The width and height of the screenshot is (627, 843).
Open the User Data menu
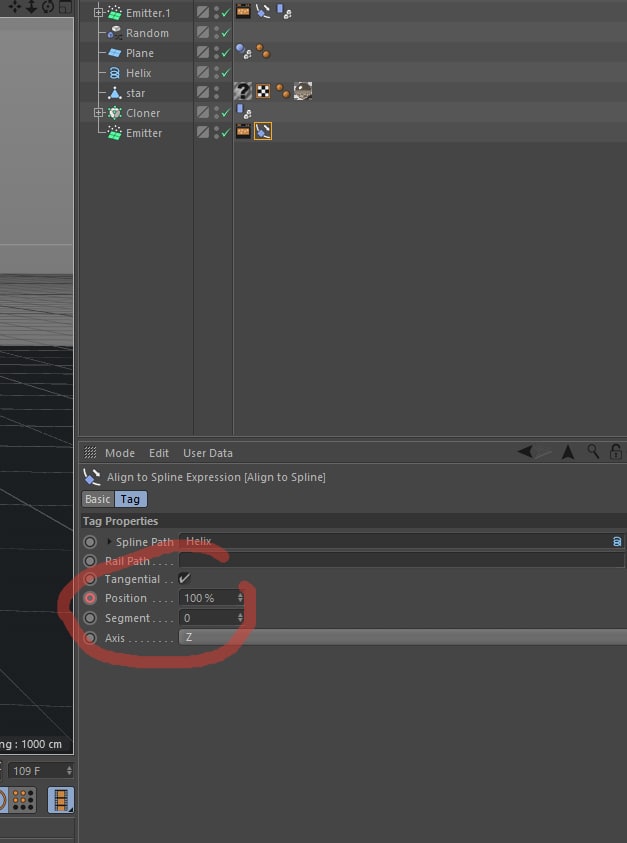point(208,453)
